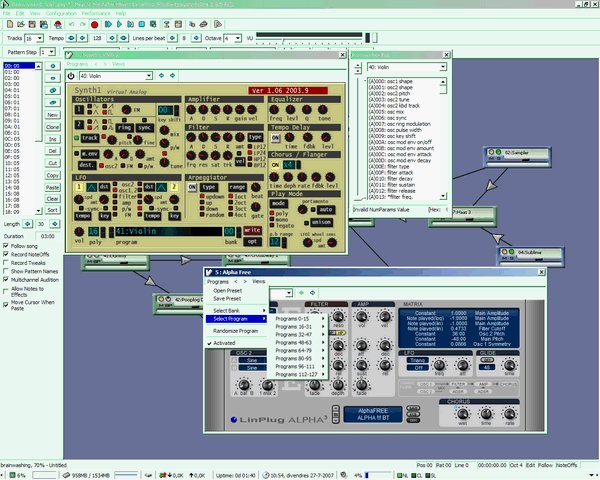Viewport: 600px width, 480px height.
Task: Open the File menu
Action: pyautogui.click(x=7, y=13)
